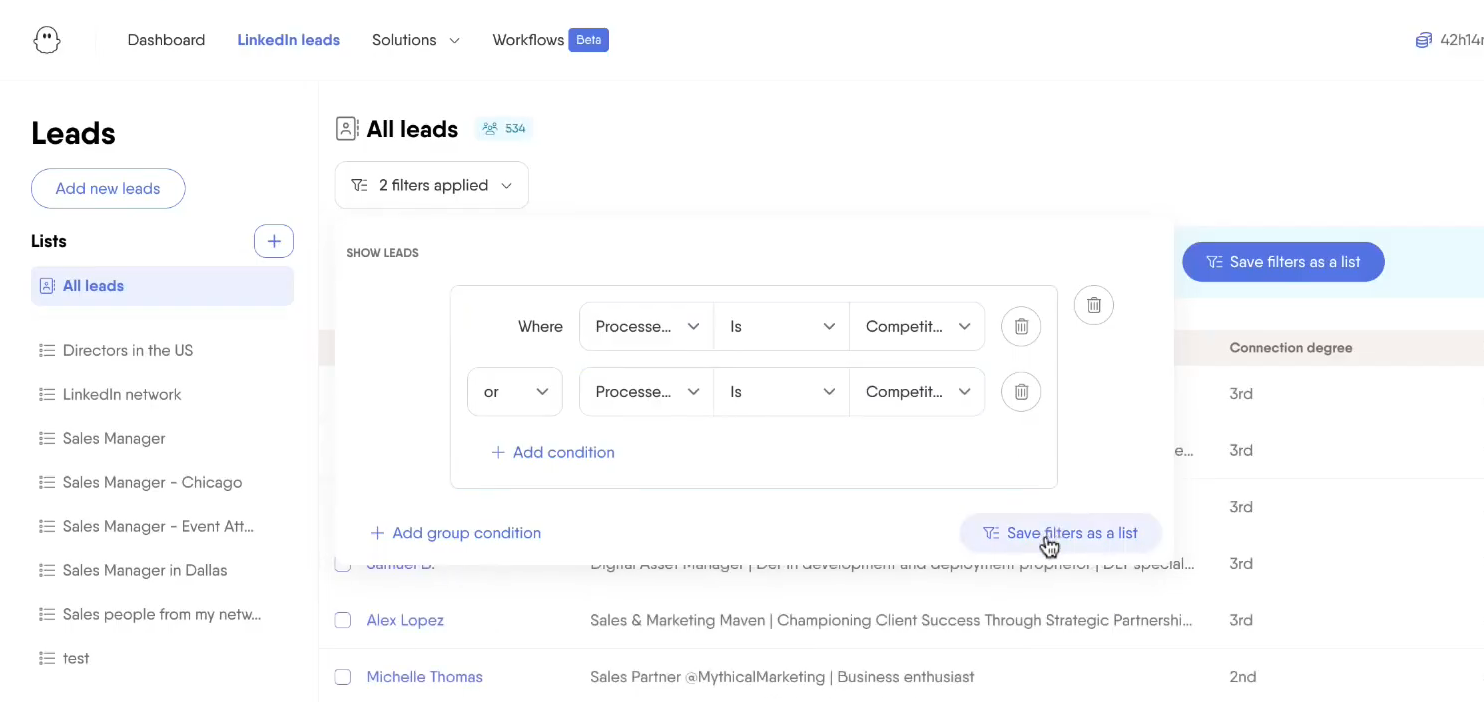Create a new list with the plus icon
1484x702 pixels.
pyautogui.click(x=274, y=241)
